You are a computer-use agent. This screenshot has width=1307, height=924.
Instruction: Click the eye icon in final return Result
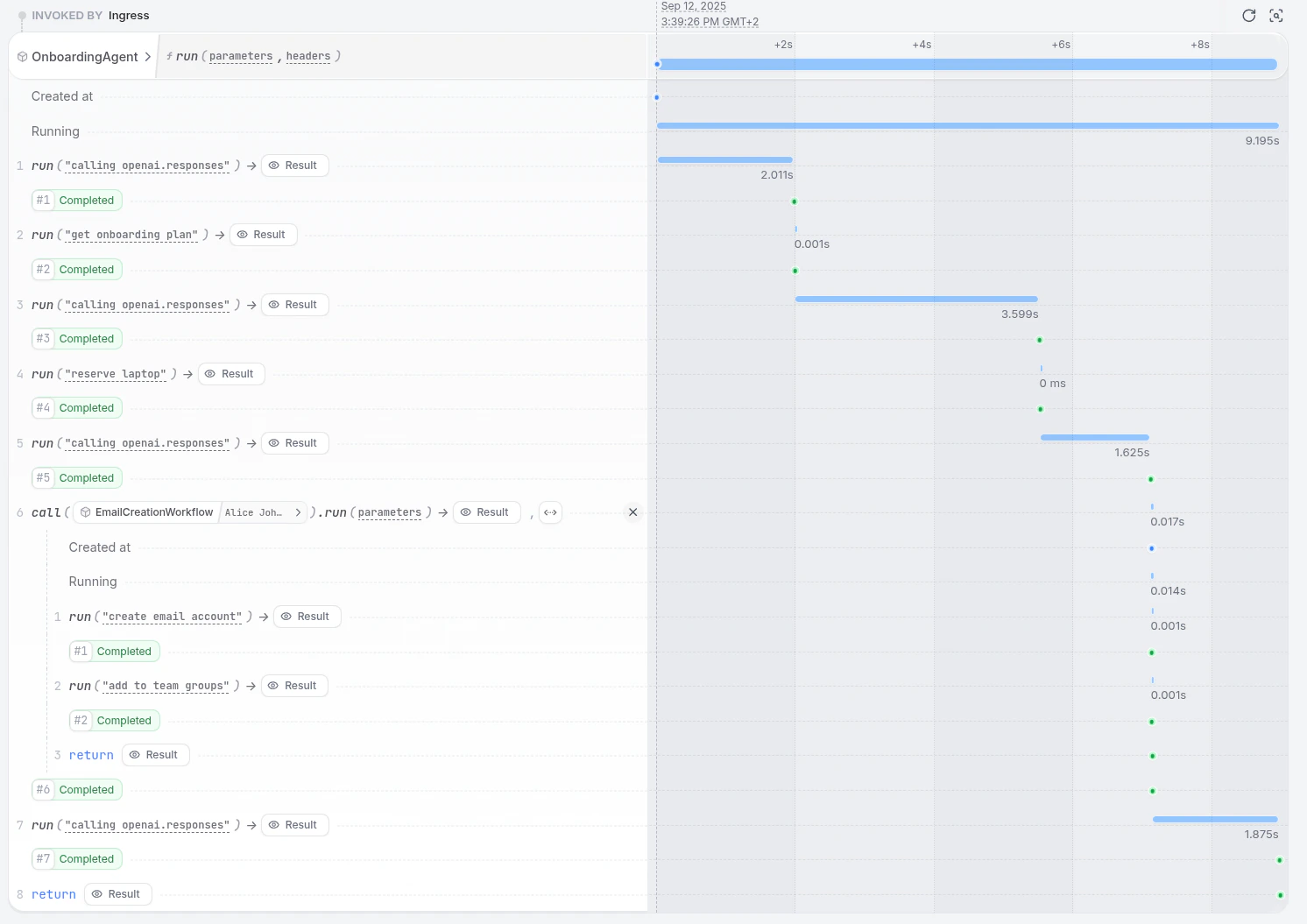[97, 894]
